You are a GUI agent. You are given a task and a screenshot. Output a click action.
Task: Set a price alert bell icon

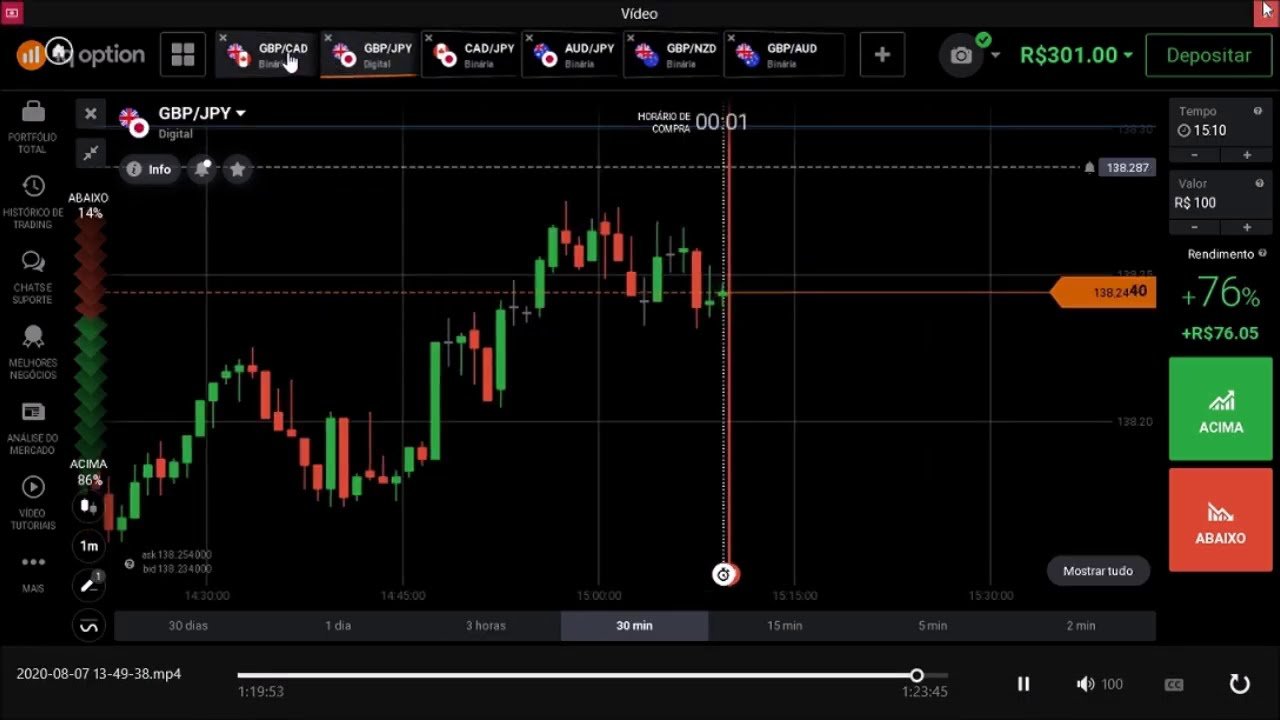pyautogui.click(x=202, y=169)
